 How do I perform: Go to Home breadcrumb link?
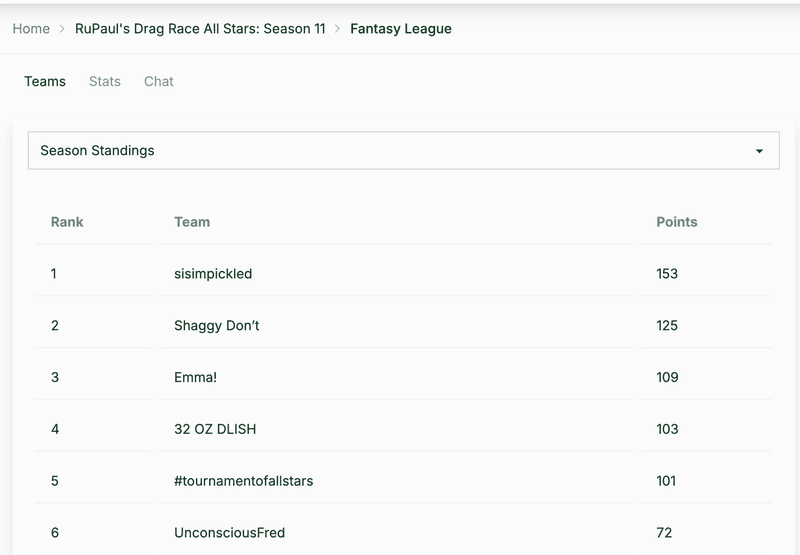click(x=31, y=29)
